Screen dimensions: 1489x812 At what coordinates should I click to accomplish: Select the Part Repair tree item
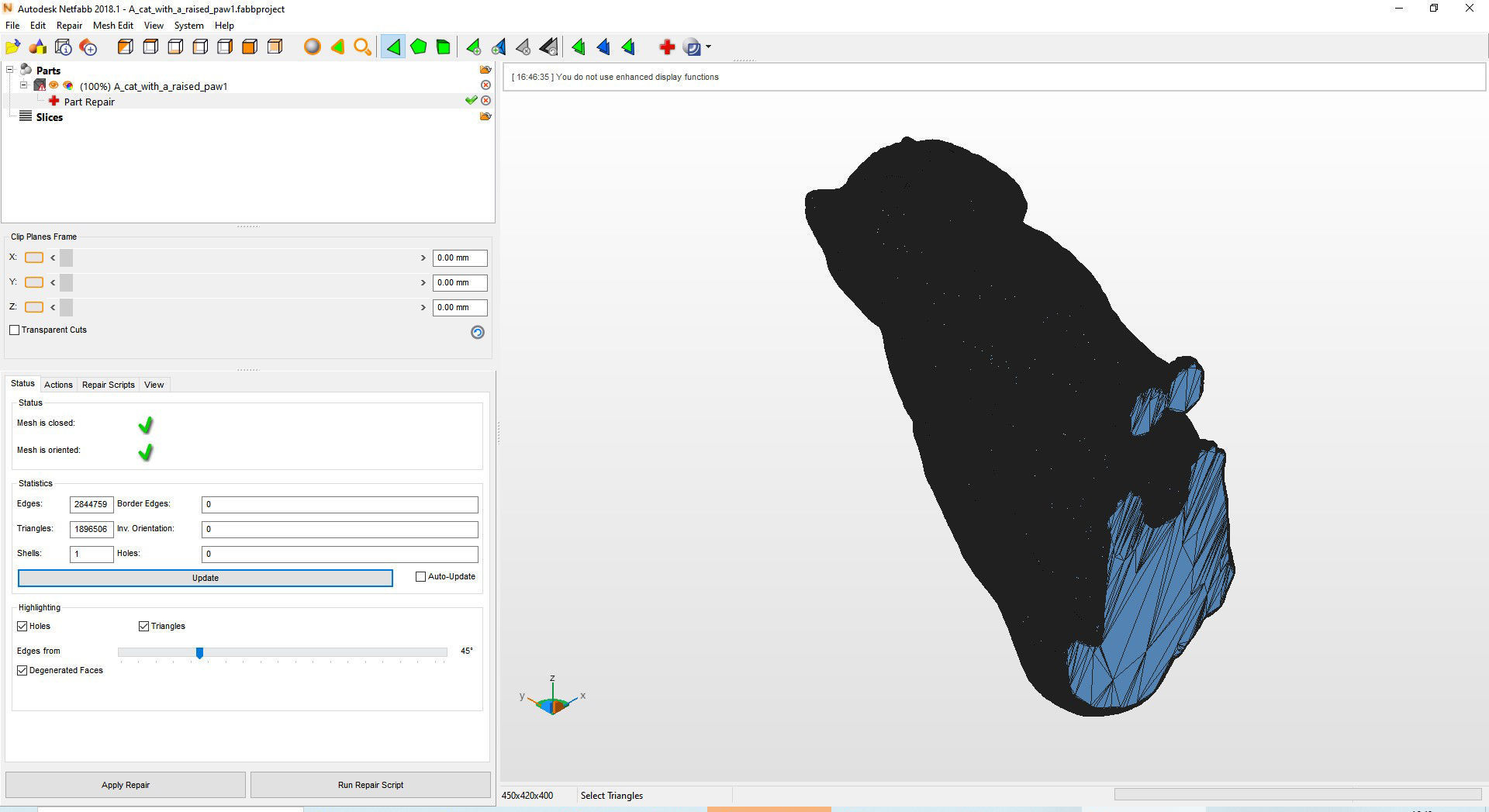89,102
